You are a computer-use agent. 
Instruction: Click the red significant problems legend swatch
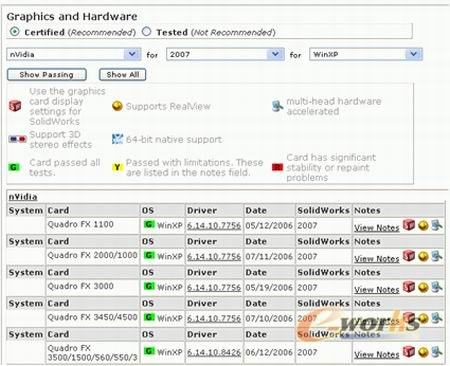[277, 167]
